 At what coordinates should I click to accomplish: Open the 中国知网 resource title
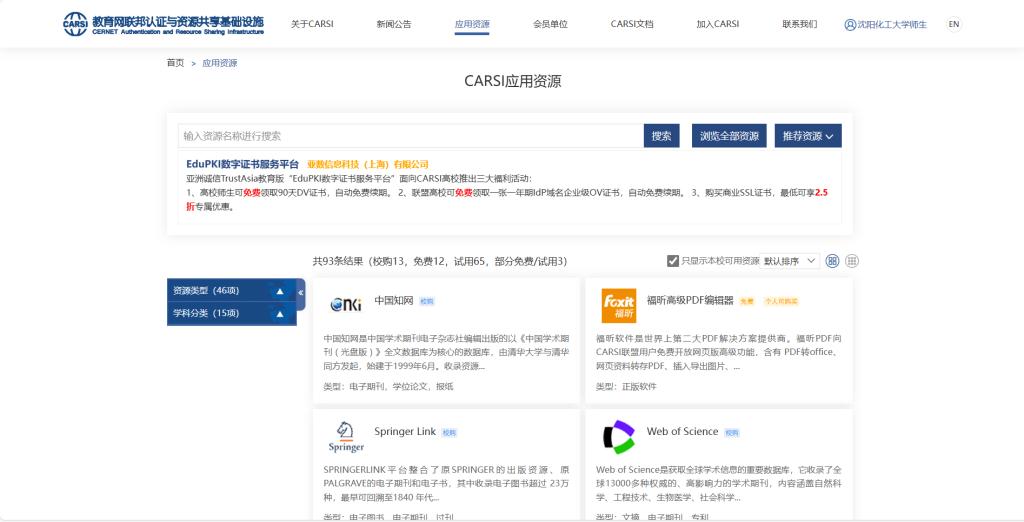[394, 301]
